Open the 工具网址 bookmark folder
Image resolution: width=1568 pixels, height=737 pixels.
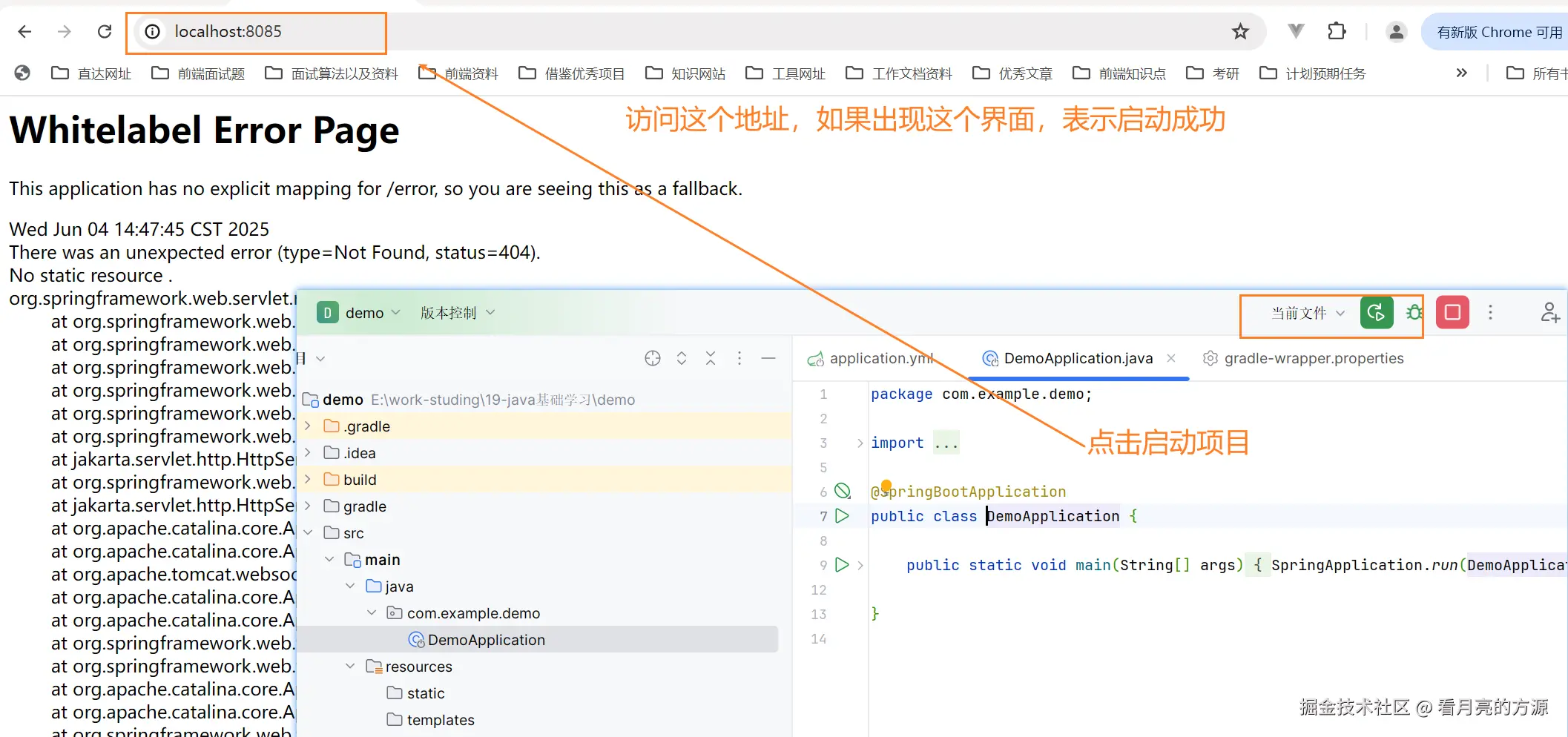tap(785, 73)
